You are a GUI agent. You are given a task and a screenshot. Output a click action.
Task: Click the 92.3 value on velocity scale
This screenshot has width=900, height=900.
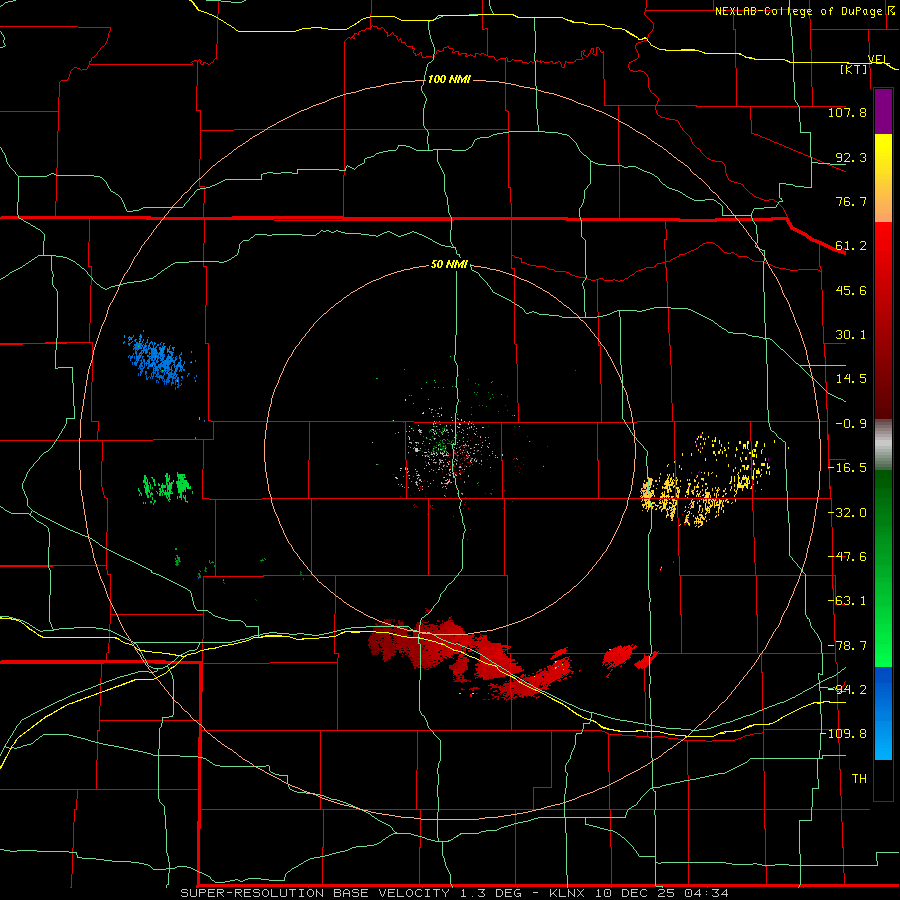[x=851, y=157]
